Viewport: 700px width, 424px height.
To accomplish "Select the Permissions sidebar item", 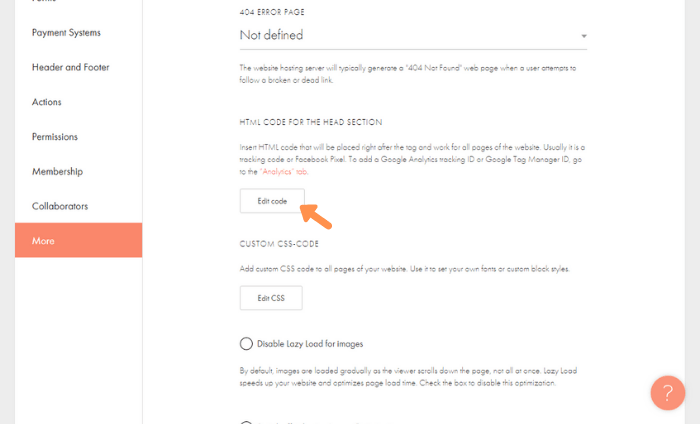I will pos(54,137).
